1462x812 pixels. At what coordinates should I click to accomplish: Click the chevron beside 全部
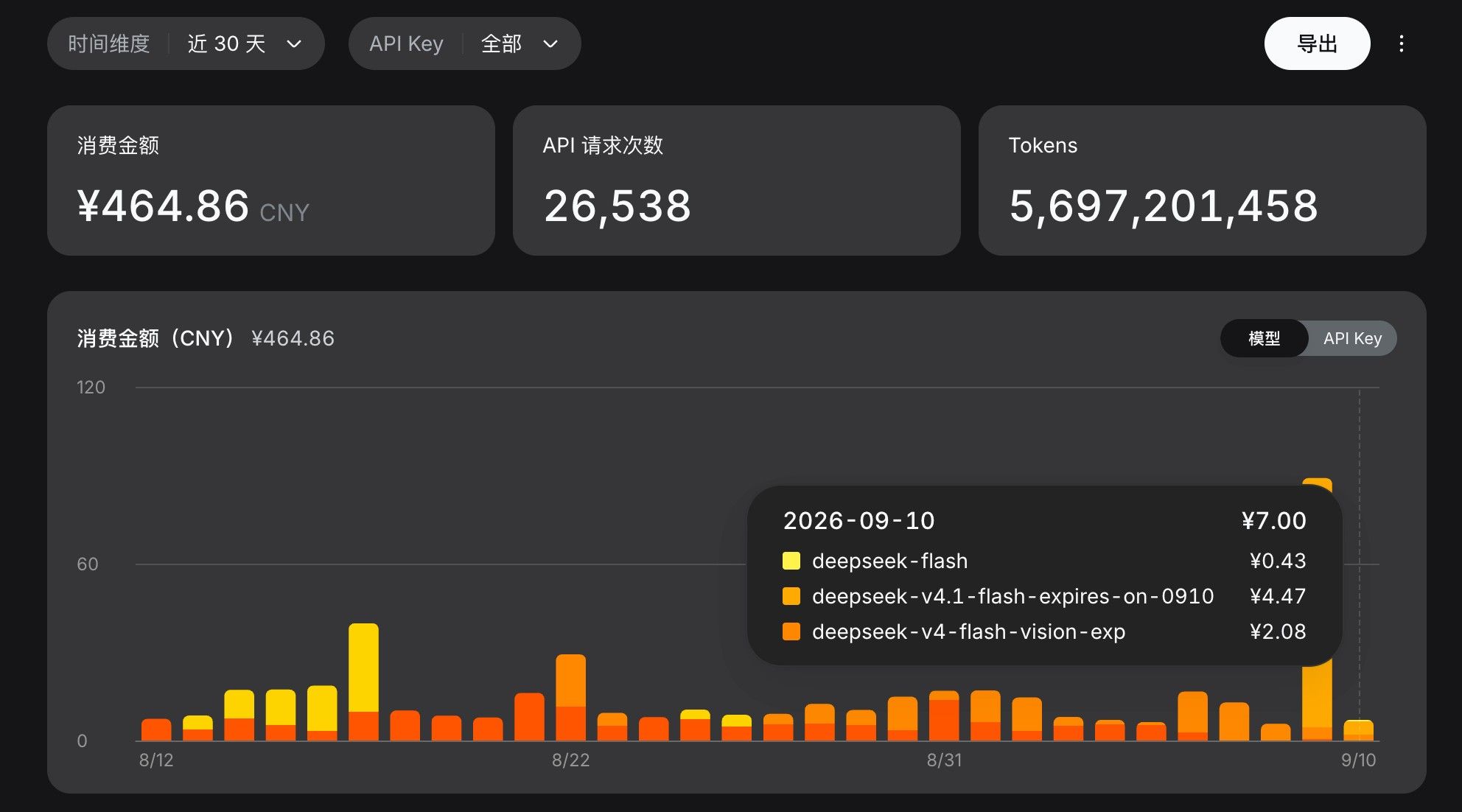point(550,44)
